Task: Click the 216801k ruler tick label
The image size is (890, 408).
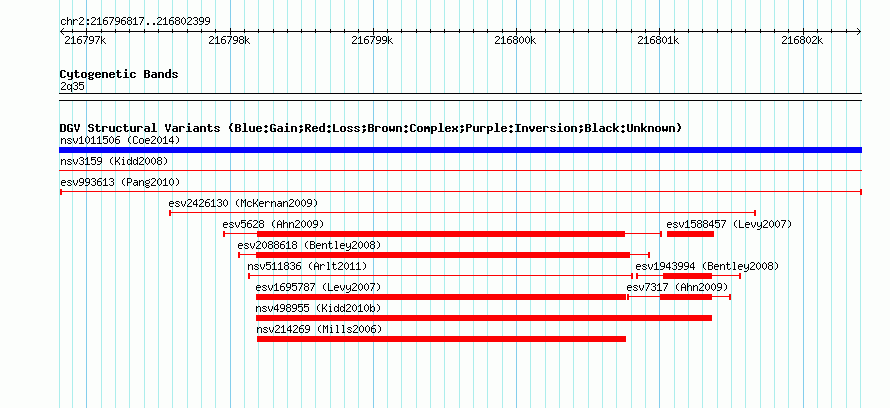Action: pyautogui.click(x=659, y=40)
